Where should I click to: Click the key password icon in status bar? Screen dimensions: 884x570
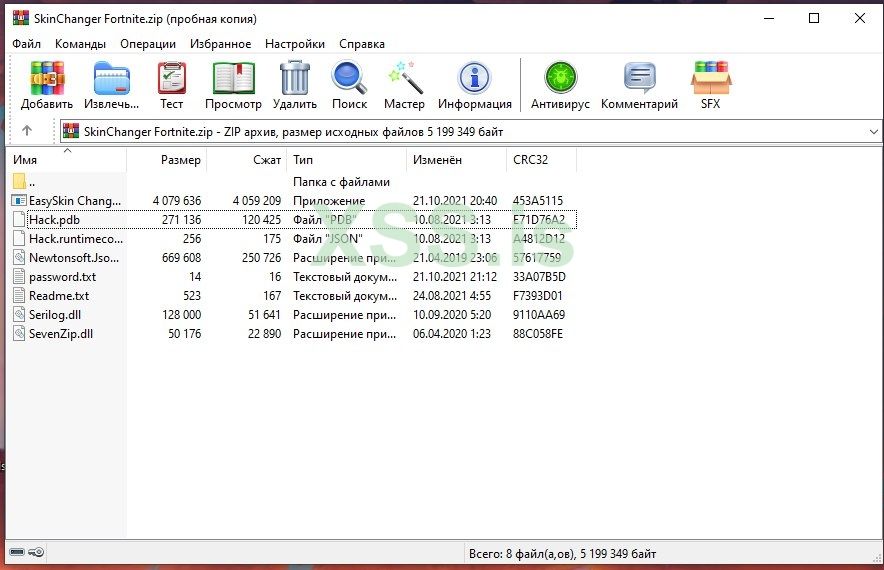(36, 552)
